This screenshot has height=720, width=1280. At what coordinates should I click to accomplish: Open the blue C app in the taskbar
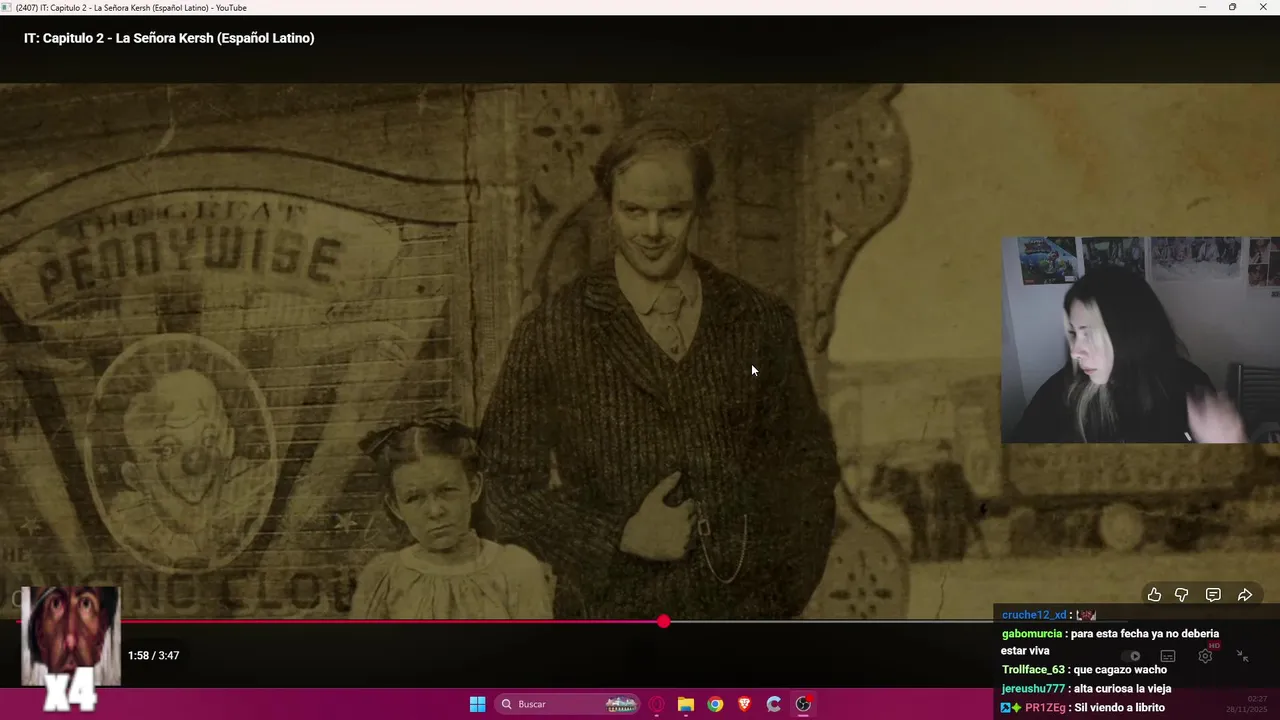773,704
